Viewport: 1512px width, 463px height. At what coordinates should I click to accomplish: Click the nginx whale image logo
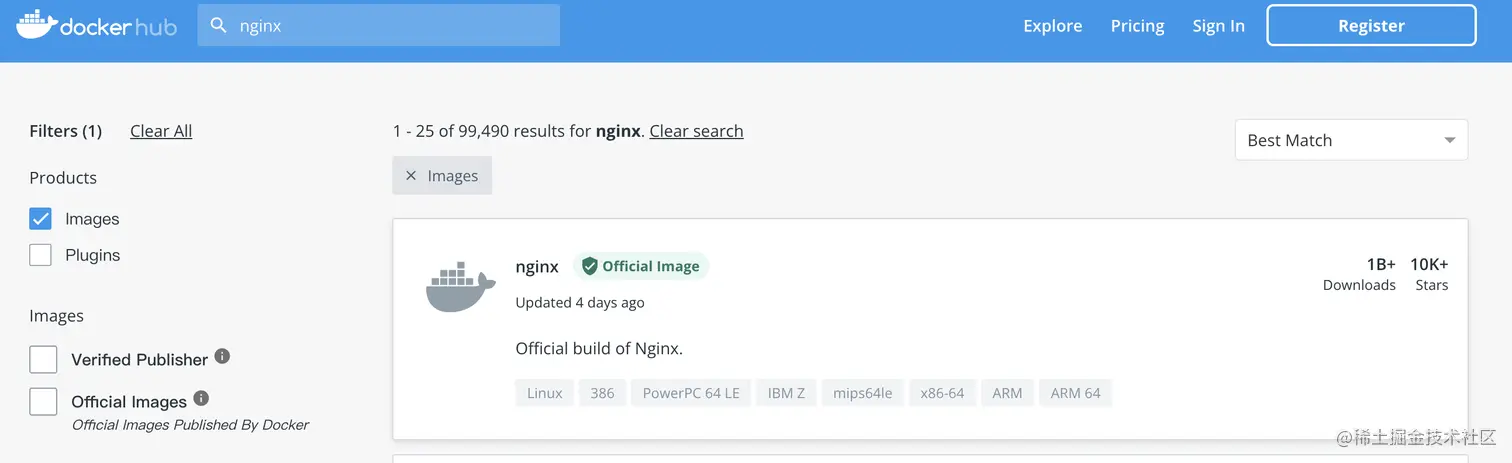(460, 287)
